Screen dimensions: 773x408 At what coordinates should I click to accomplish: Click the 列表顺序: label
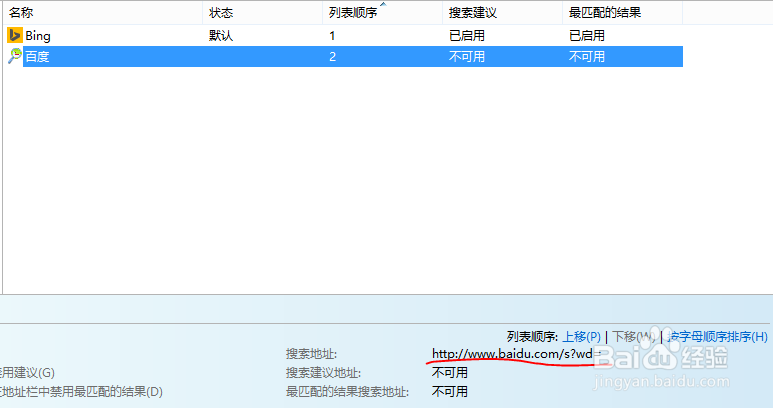(532, 337)
